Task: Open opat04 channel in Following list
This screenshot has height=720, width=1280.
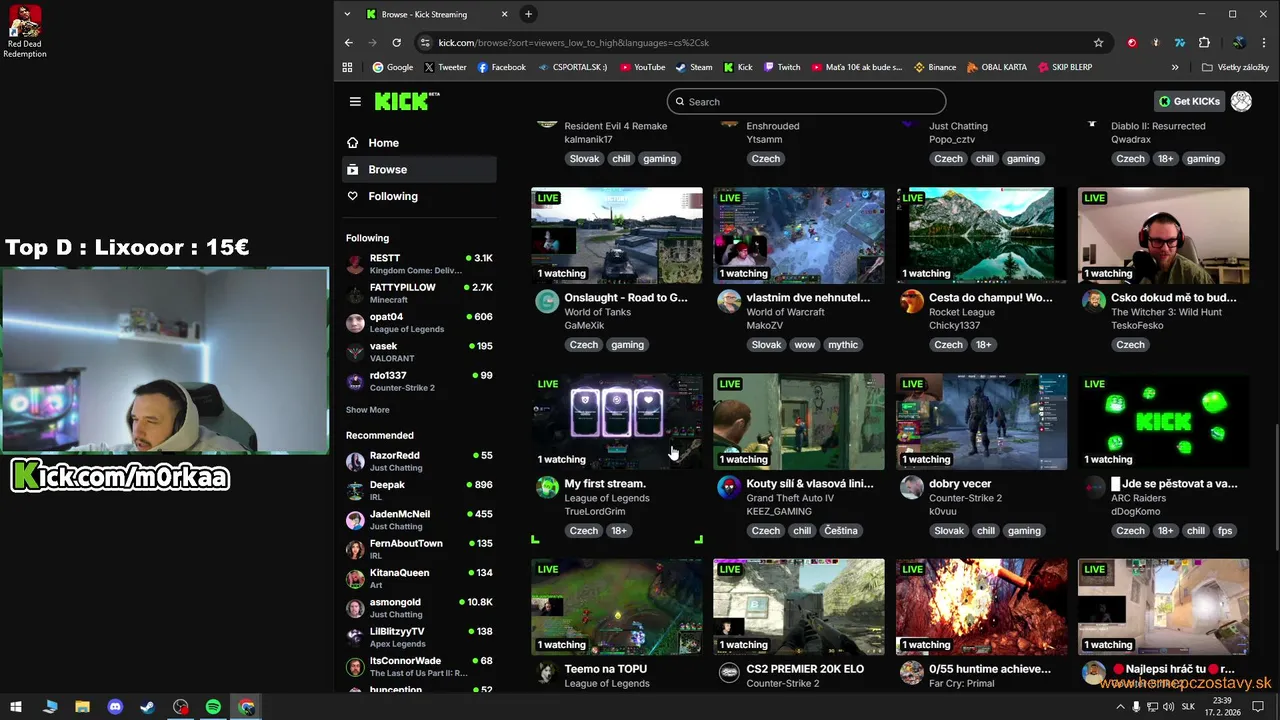Action: 419,323
